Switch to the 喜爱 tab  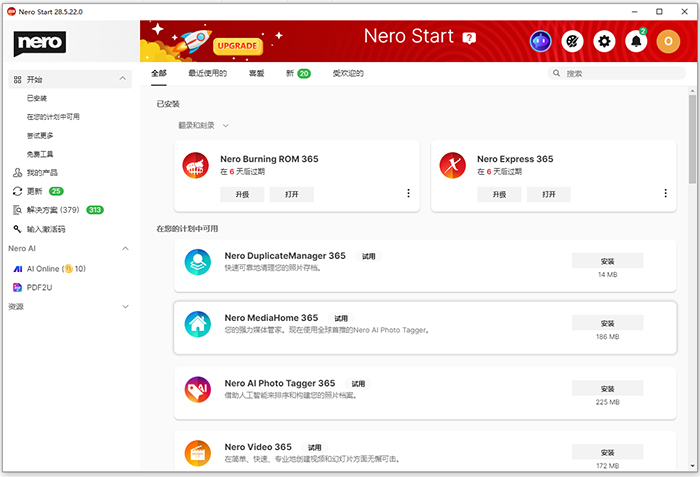pyautogui.click(x=256, y=73)
